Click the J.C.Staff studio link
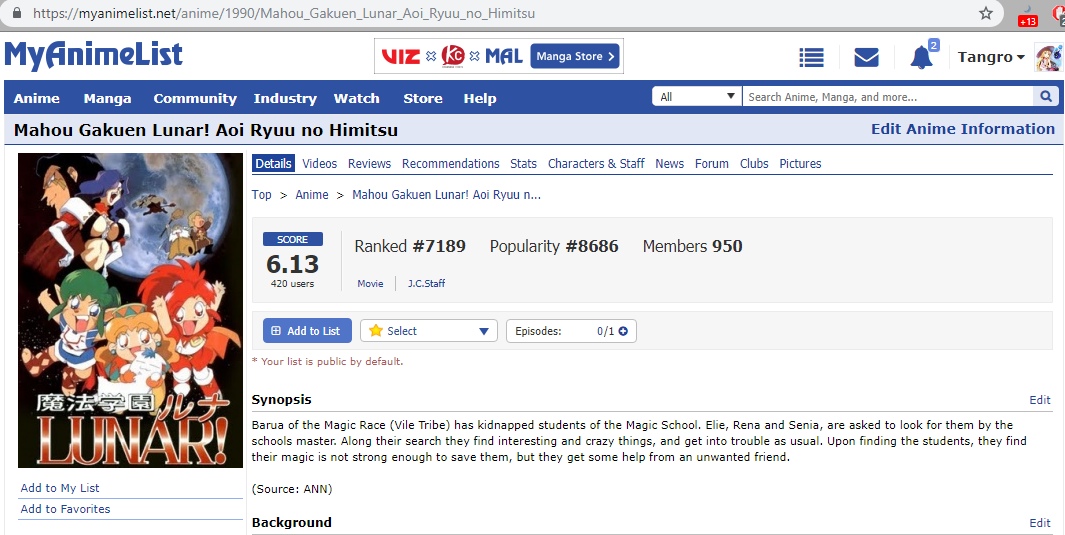This screenshot has width=1065, height=535. [x=427, y=284]
